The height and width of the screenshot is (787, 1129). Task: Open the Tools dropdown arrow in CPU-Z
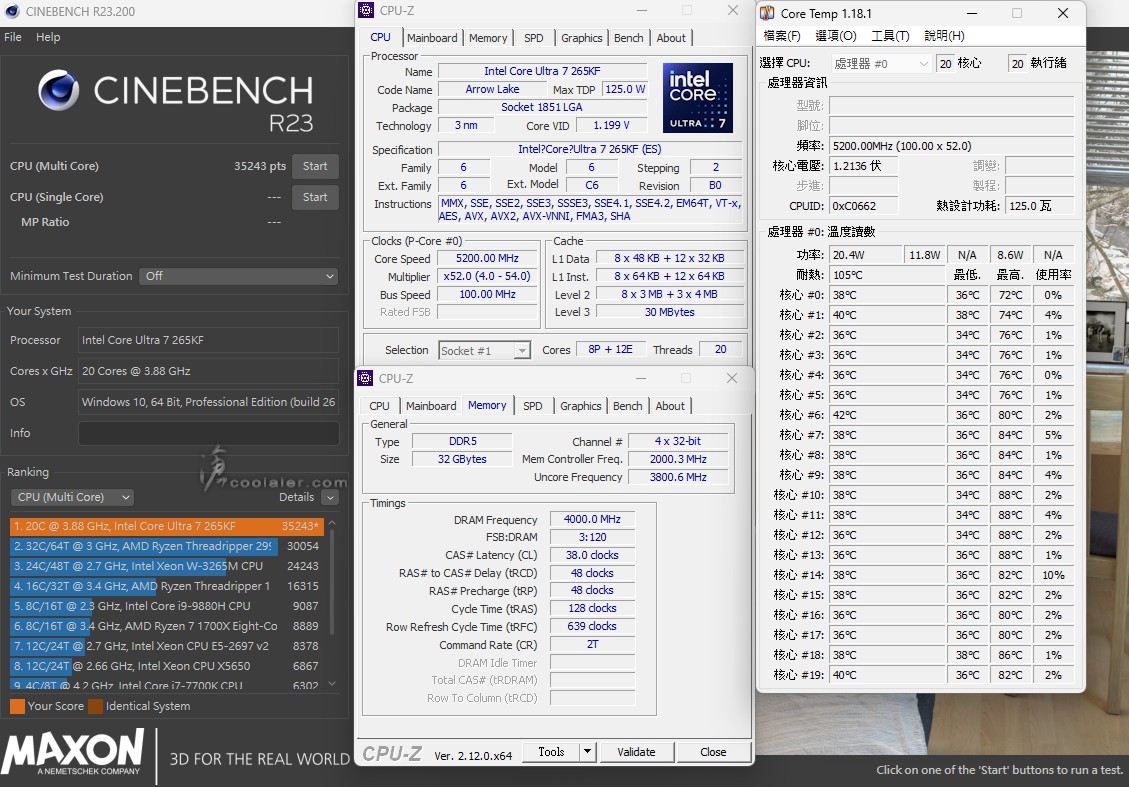pos(588,752)
